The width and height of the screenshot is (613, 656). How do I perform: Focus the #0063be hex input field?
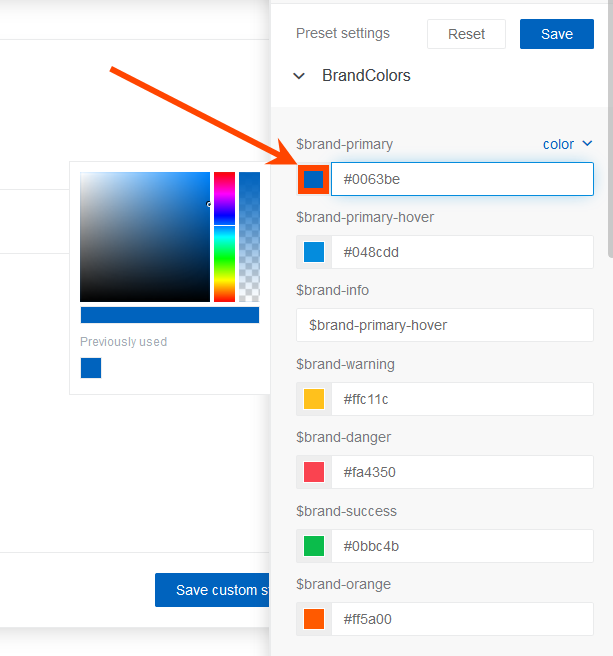point(462,179)
